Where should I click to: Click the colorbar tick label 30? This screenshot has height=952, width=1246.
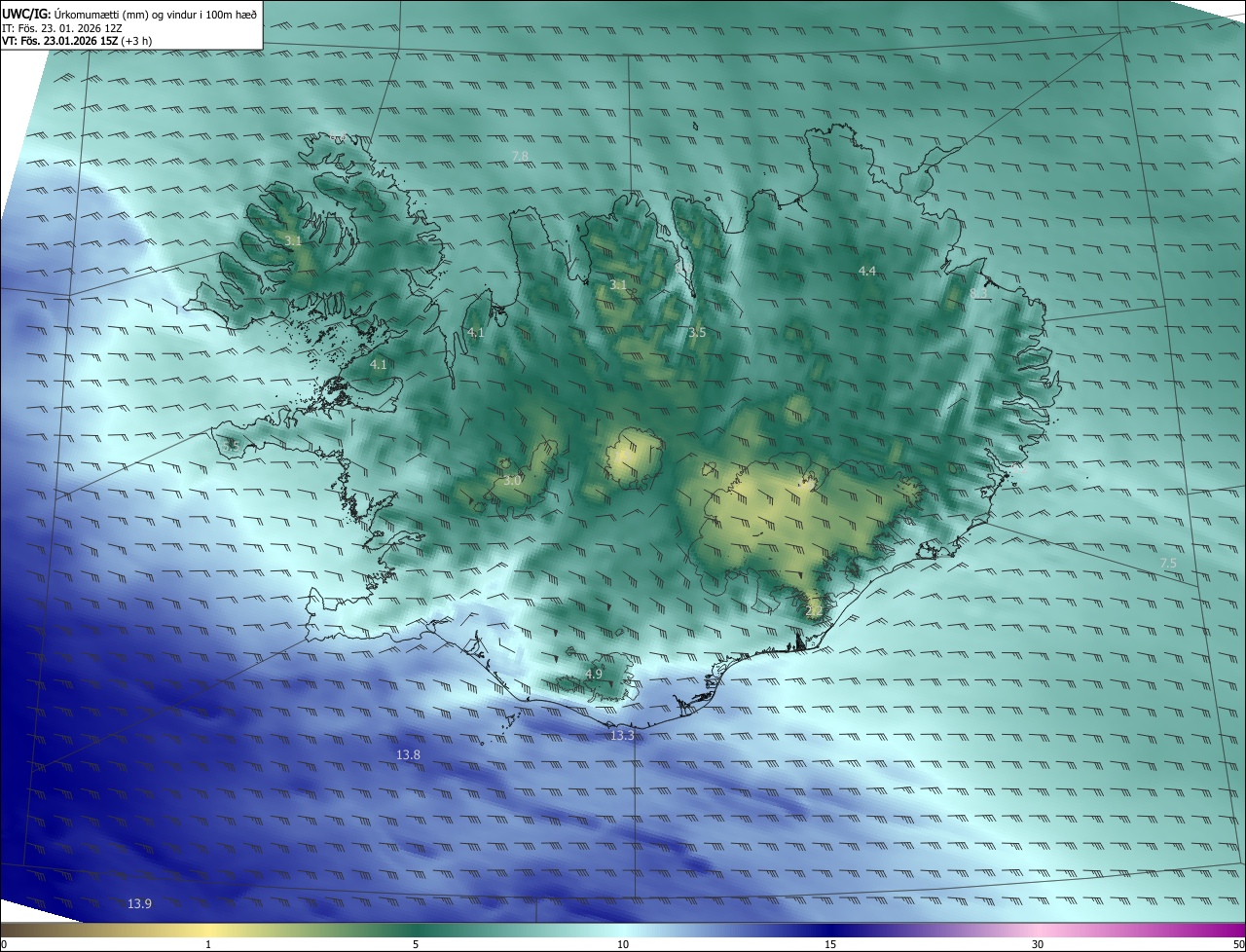coord(1038,944)
